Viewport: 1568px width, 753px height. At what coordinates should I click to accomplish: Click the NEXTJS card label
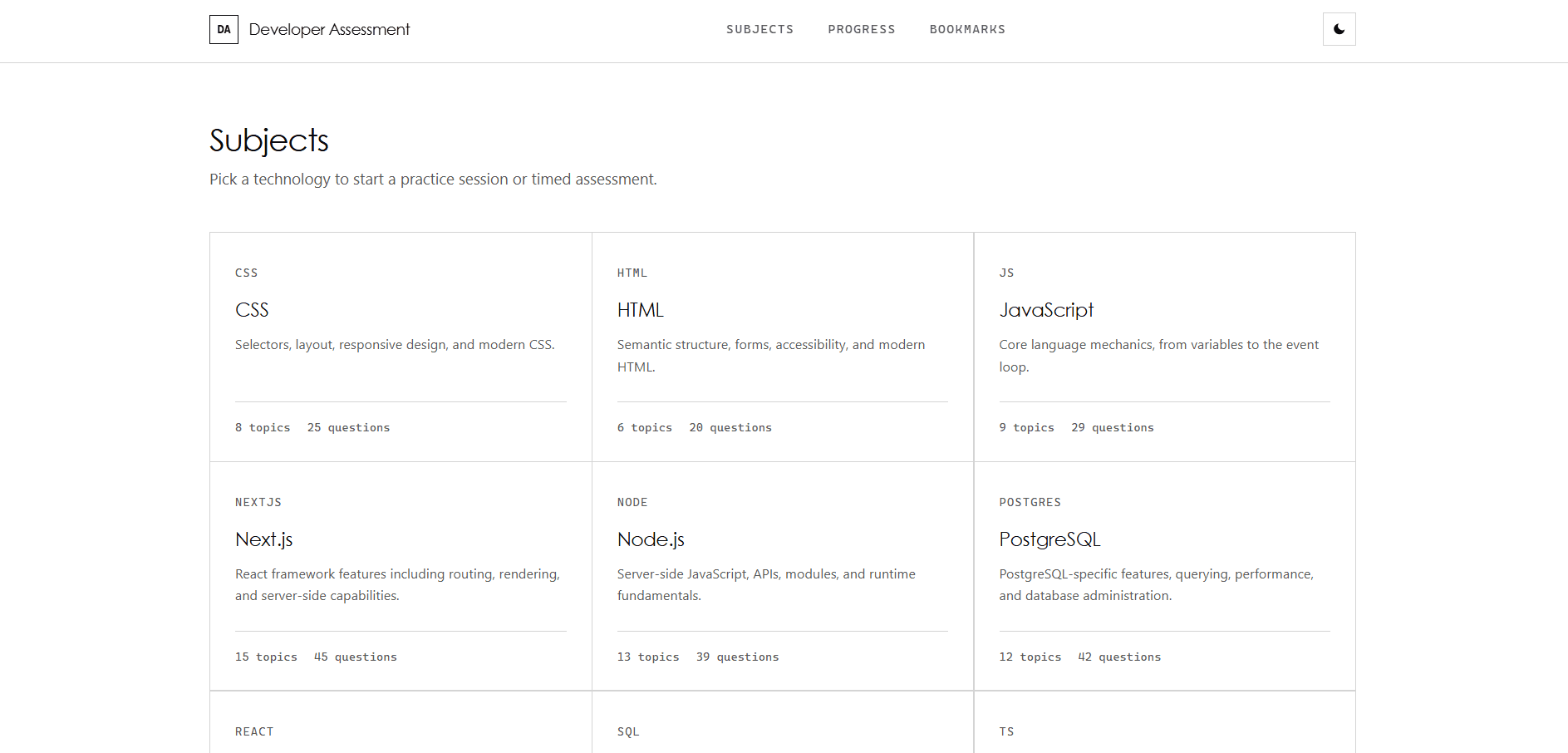pos(258,502)
